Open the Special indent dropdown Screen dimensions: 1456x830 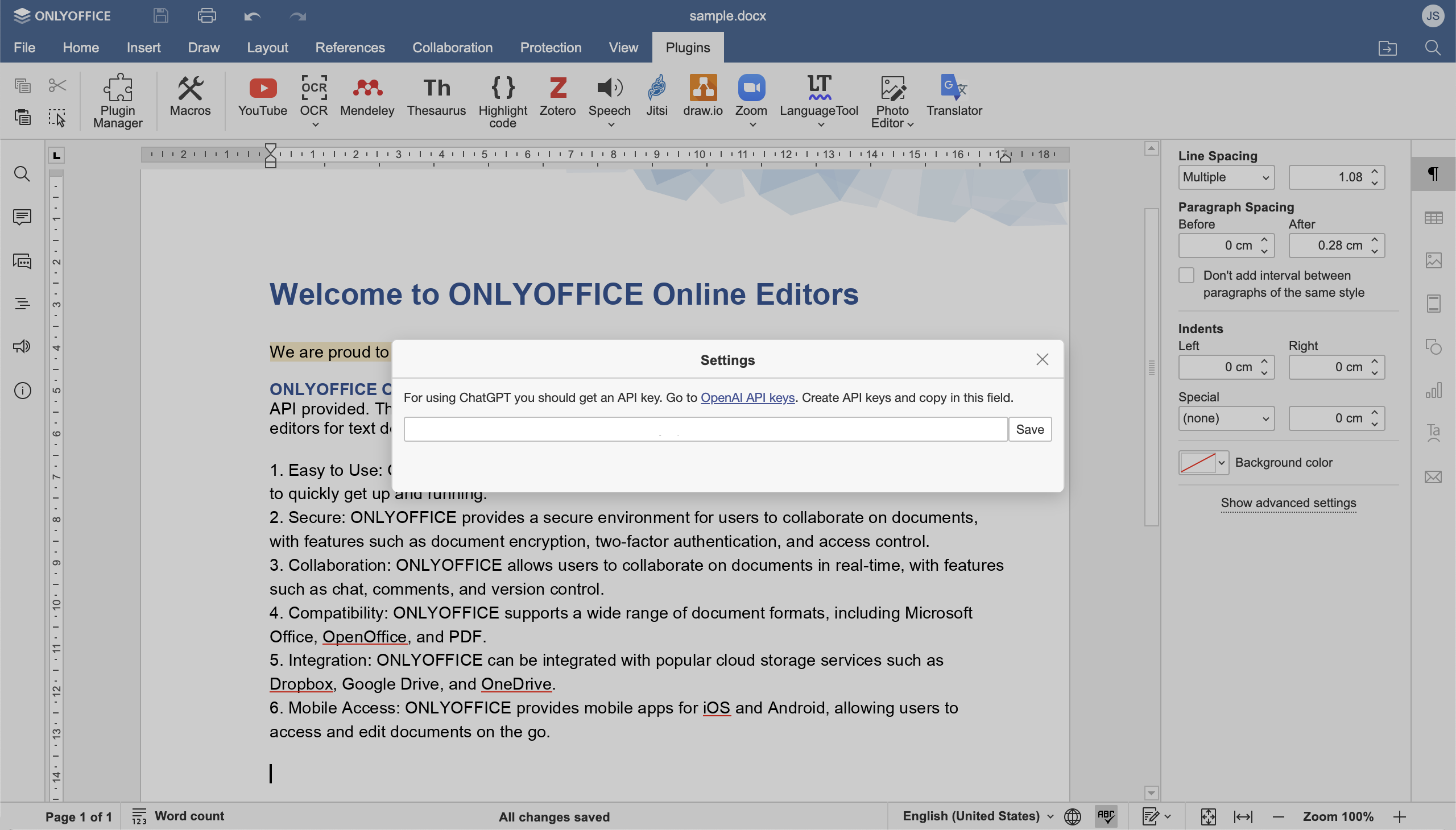click(x=1226, y=418)
